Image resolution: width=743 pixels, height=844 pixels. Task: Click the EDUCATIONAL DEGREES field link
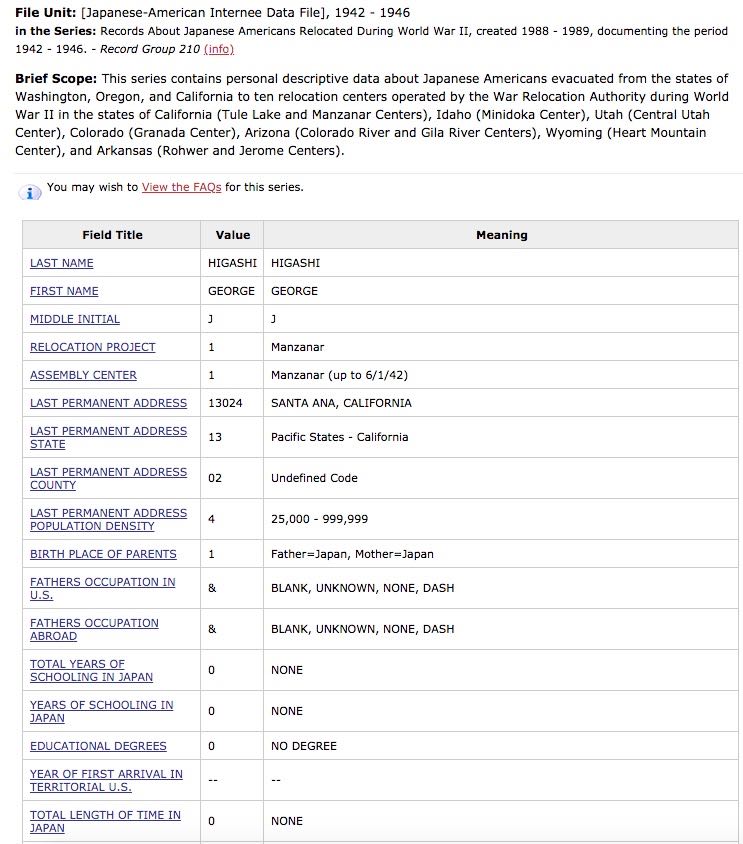(99, 746)
